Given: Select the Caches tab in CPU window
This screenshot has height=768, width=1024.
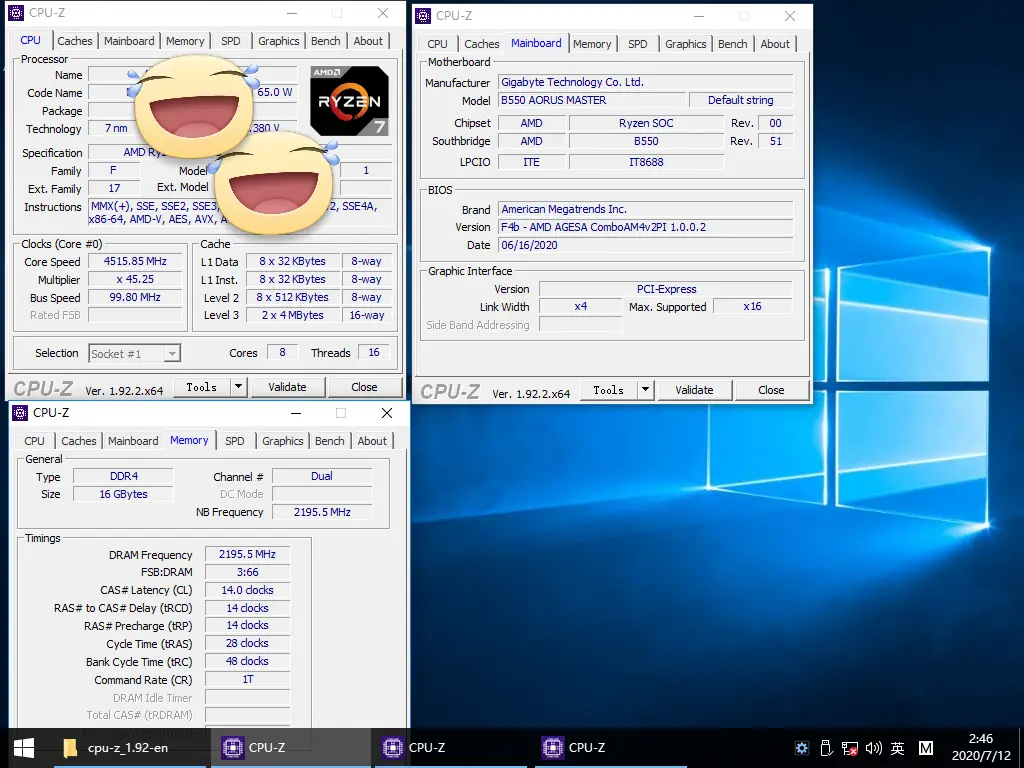Looking at the screenshot, I should click(75, 41).
